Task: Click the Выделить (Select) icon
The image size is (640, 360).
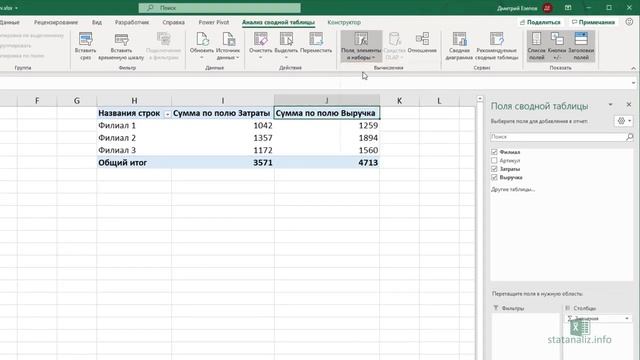Action: [286, 39]
